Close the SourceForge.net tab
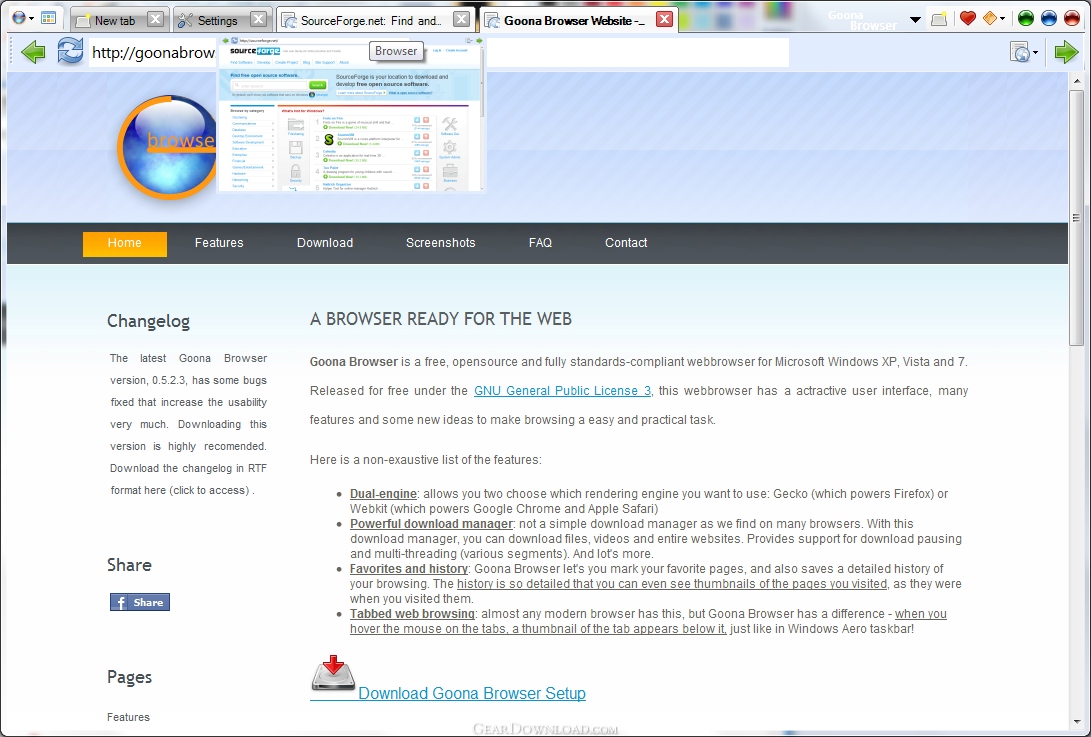Image resolution: width=1091 pixels, height=737 pixels. (x=461, y=19)
